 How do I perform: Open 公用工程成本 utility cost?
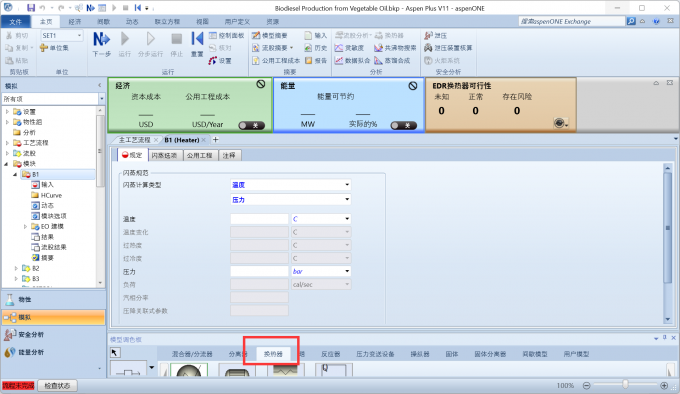[x=276, y=61]
